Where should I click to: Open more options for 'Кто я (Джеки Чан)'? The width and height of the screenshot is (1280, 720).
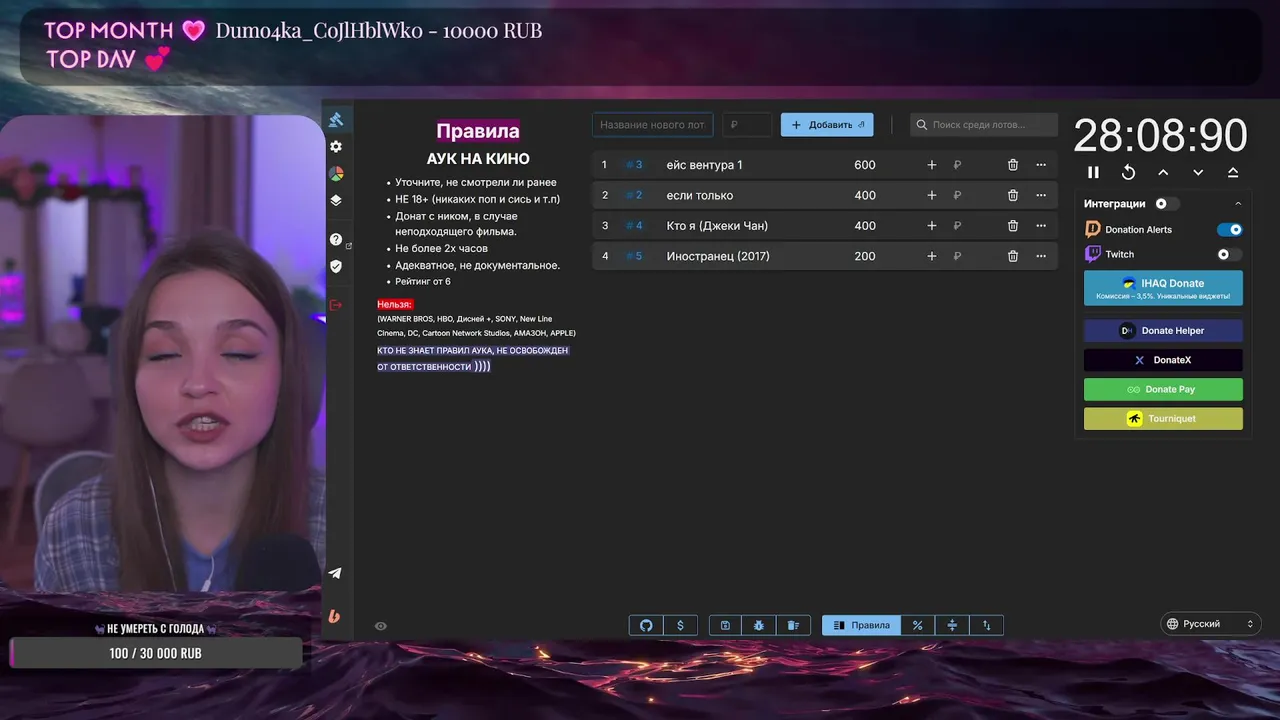tap(1041, 226)
